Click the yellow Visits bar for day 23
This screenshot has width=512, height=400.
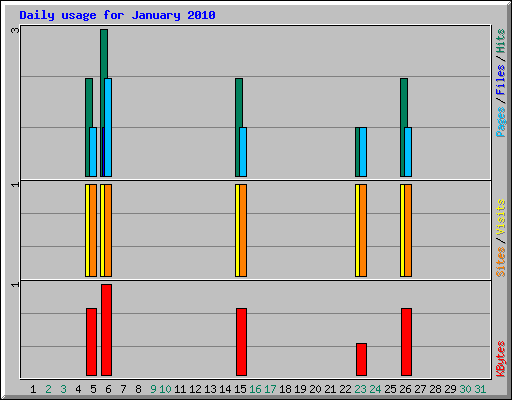[x=357, y=230]
